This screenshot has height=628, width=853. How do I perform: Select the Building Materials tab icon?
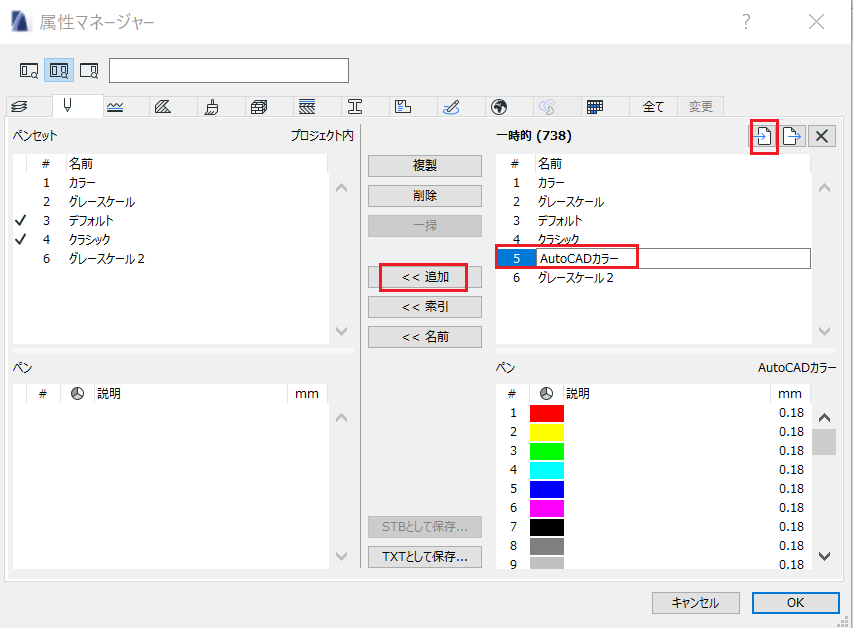[211, 107]
